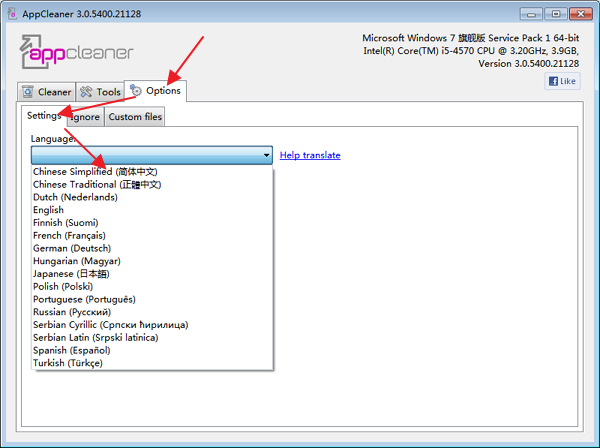
Task: Choose Chinese Simplified from language list
Action: 152,171
